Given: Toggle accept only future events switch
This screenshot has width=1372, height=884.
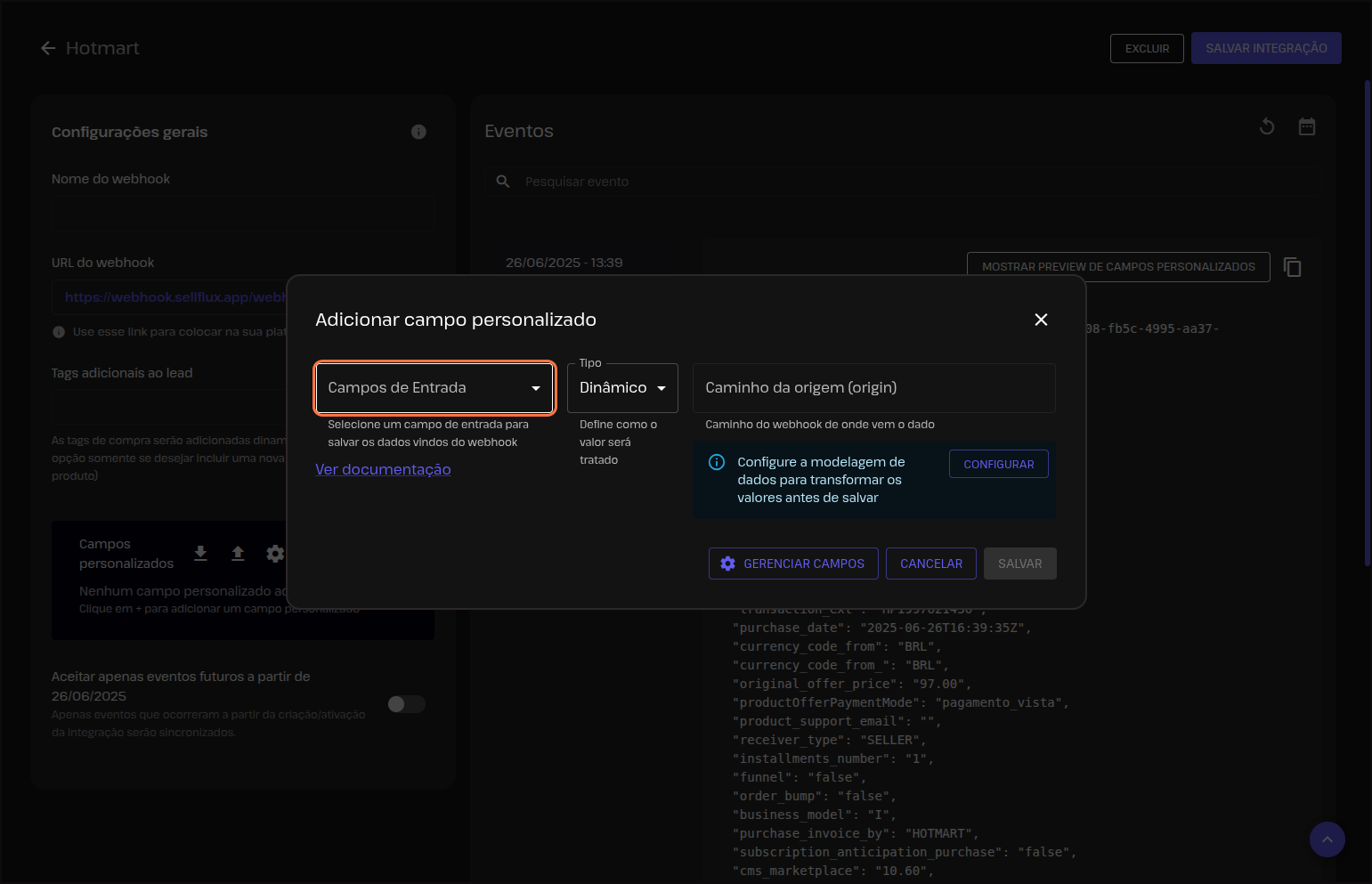Looking at the screenshot, I should pos(406,704).
